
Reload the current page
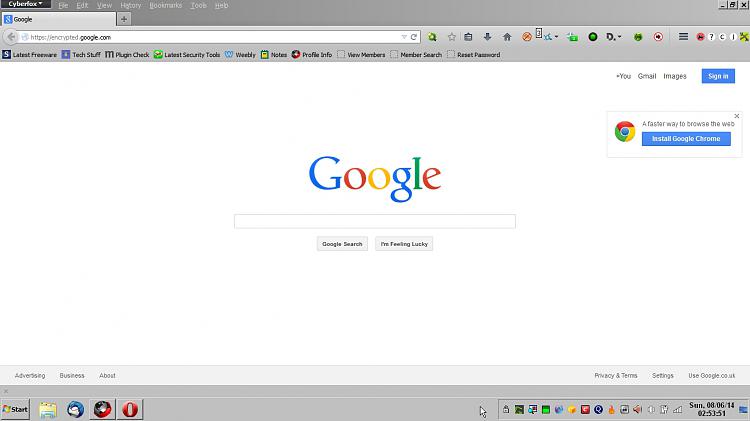414,37
